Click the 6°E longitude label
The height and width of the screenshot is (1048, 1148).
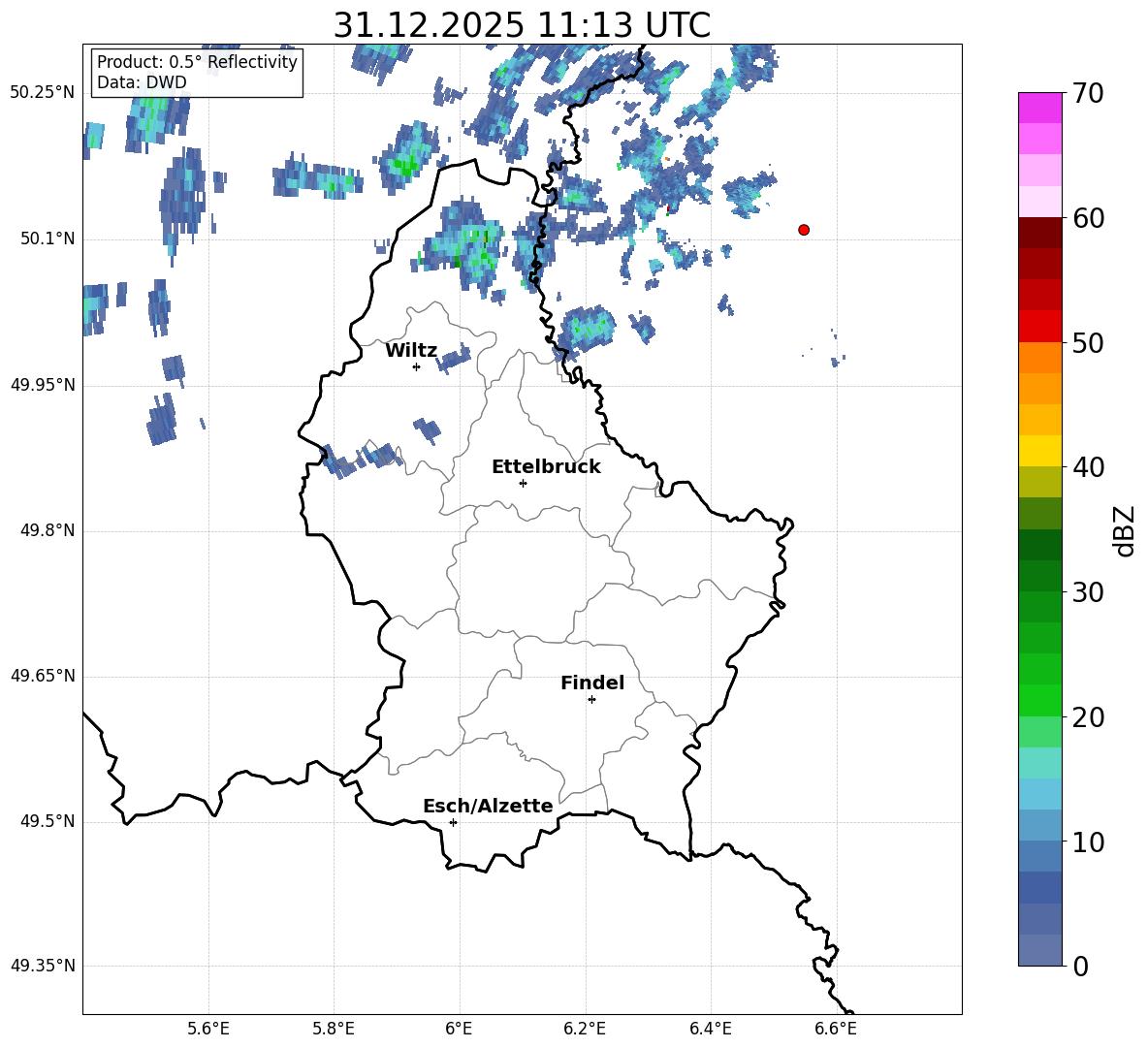(459, 1029)
